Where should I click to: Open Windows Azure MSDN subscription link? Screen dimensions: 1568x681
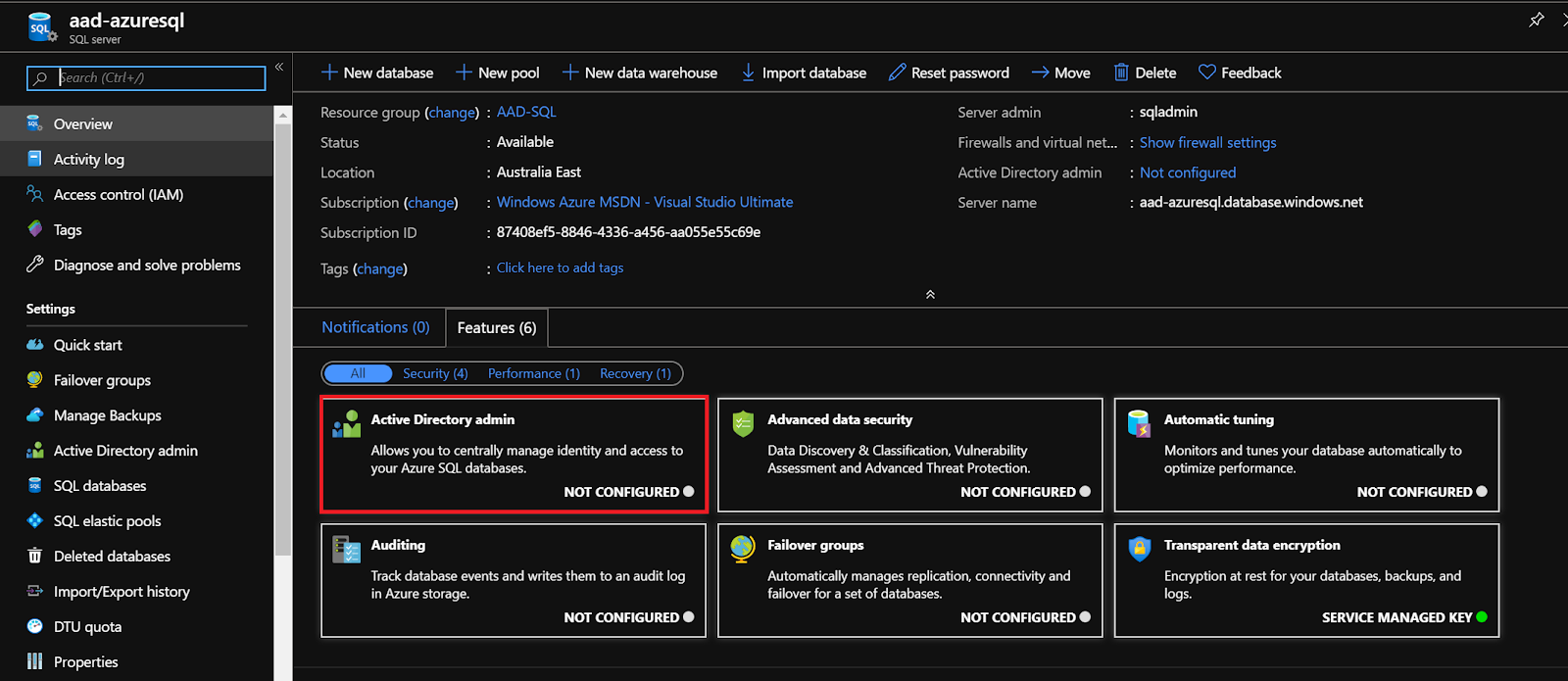[645, 202]
